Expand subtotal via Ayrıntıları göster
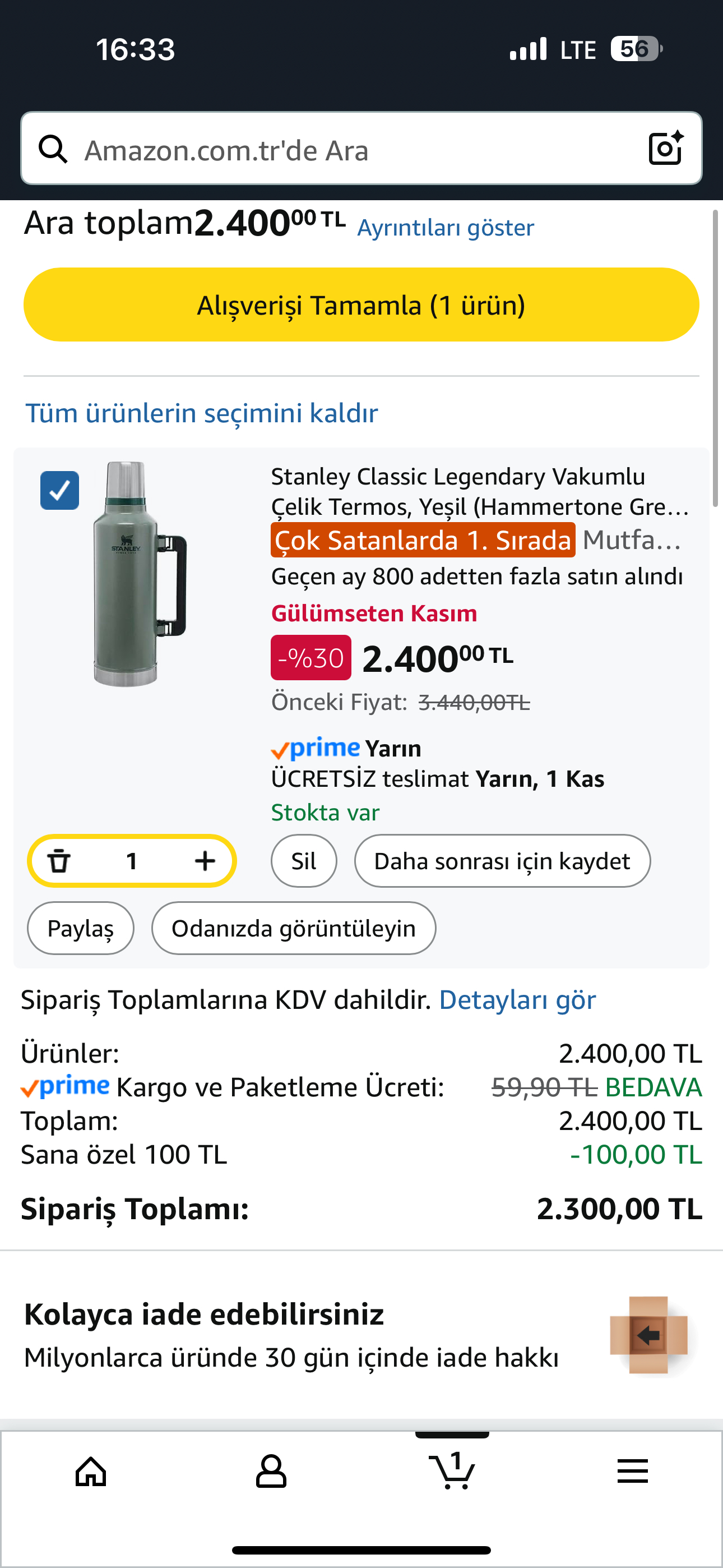The width and height of the screenshot is (723, 1568). pos(446,228)
